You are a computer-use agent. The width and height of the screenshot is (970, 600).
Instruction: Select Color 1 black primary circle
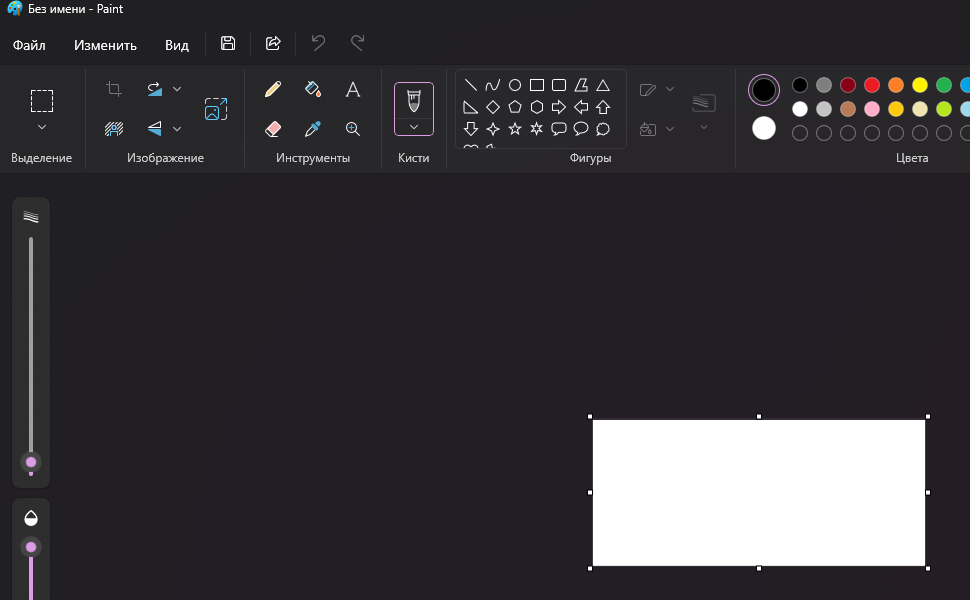[x=764, y=90]
